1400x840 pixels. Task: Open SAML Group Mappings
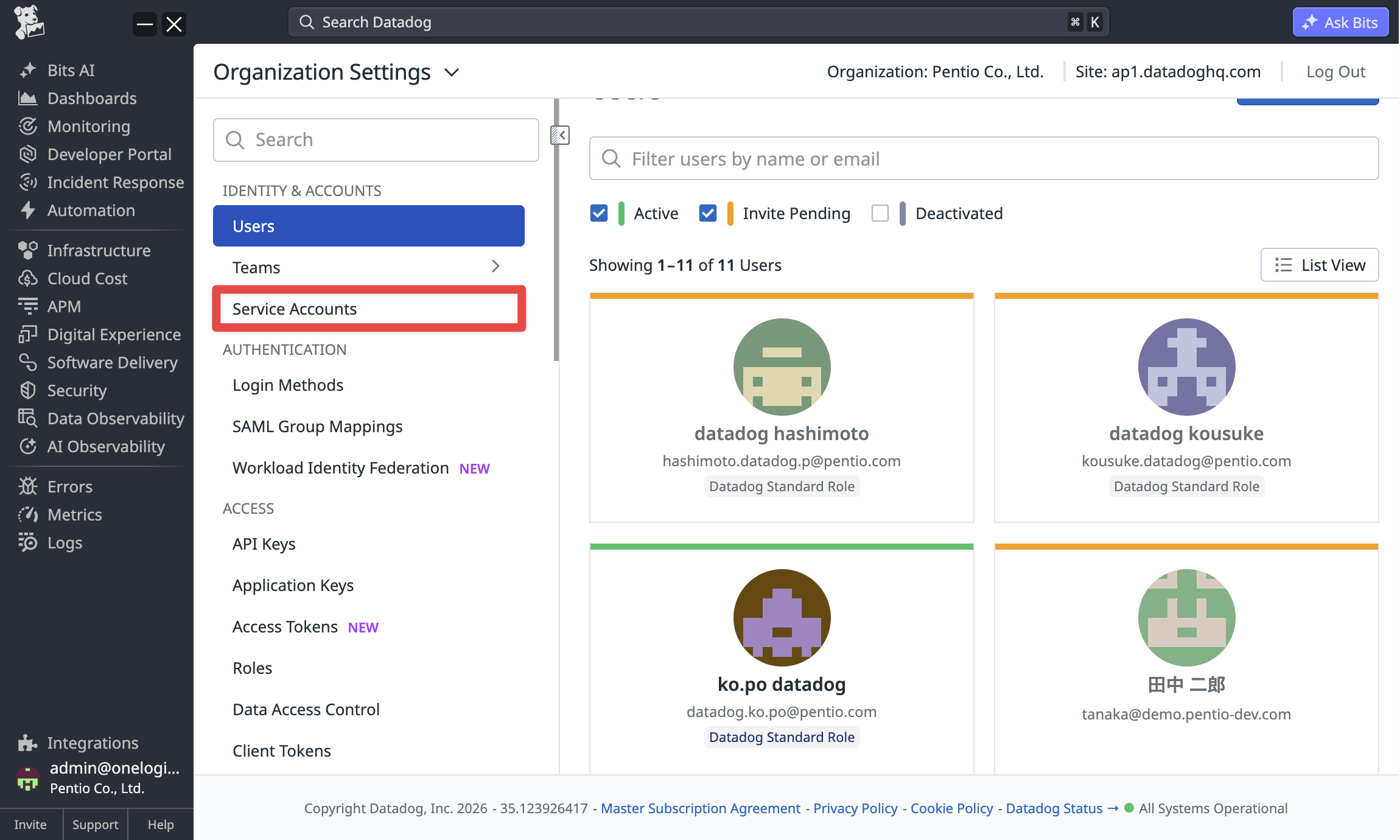318,427
